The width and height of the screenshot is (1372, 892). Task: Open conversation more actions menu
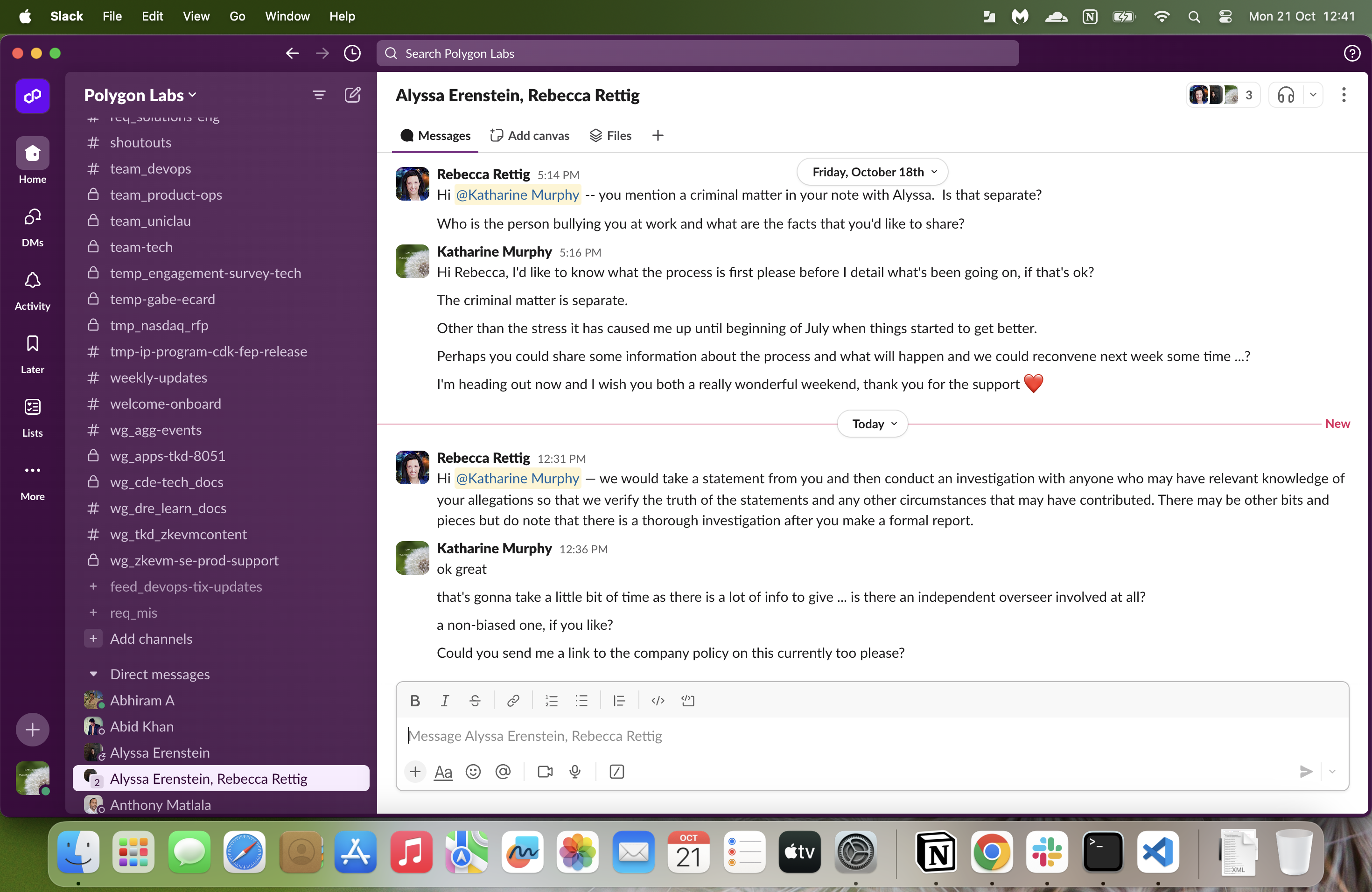click(x=1344, y=95)
